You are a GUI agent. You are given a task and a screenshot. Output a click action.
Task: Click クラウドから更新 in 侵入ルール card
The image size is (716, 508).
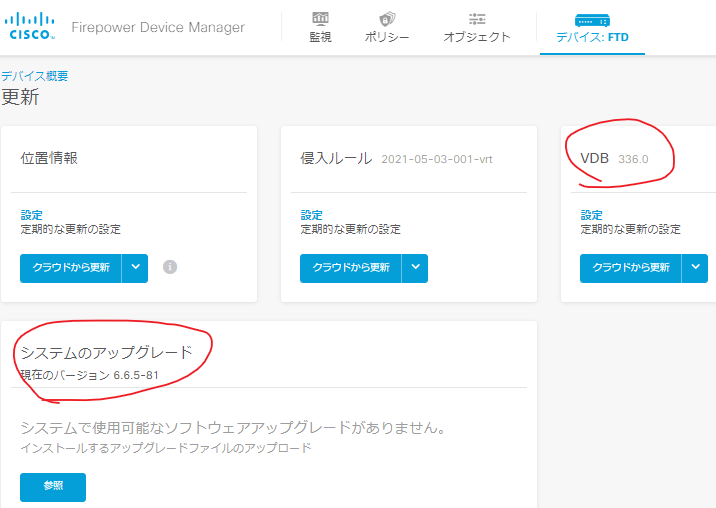tap(351, 268)
